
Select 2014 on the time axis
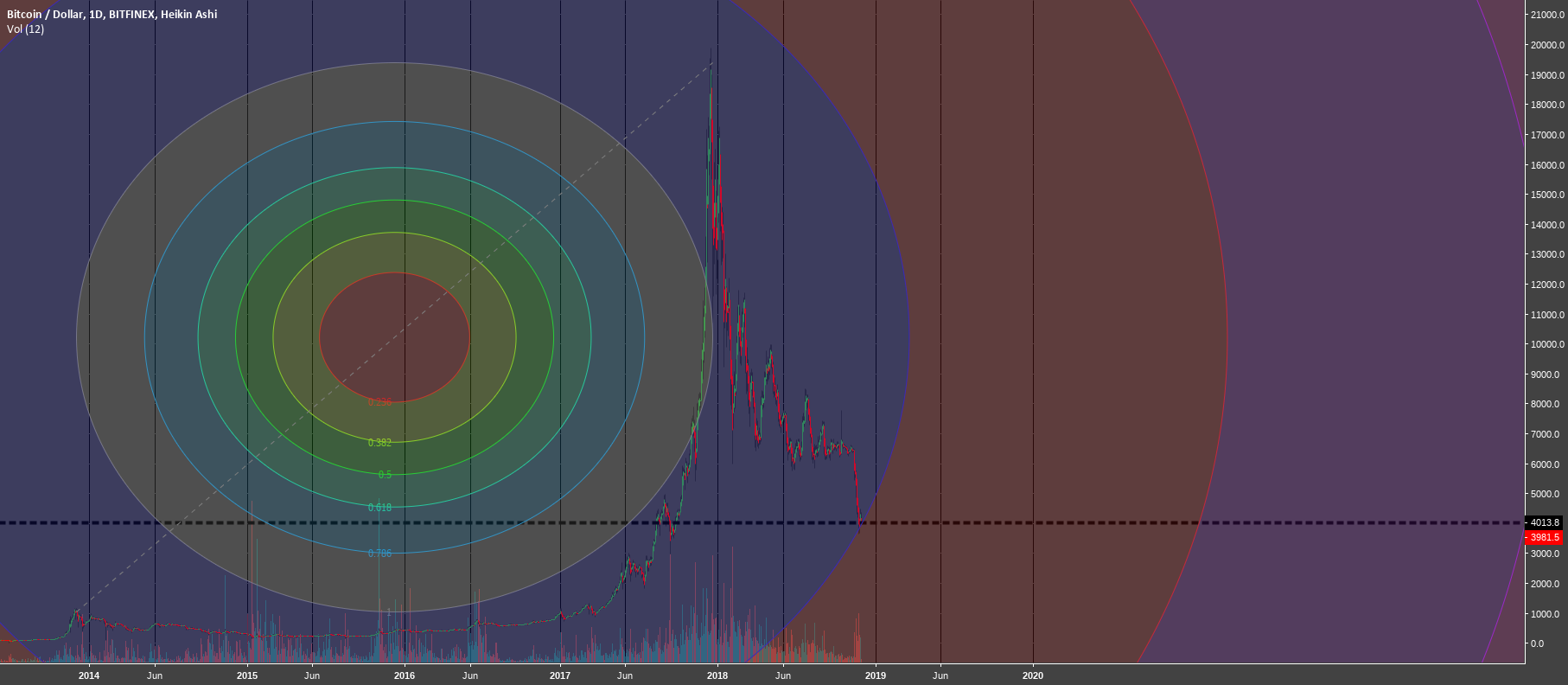[89, 675]
